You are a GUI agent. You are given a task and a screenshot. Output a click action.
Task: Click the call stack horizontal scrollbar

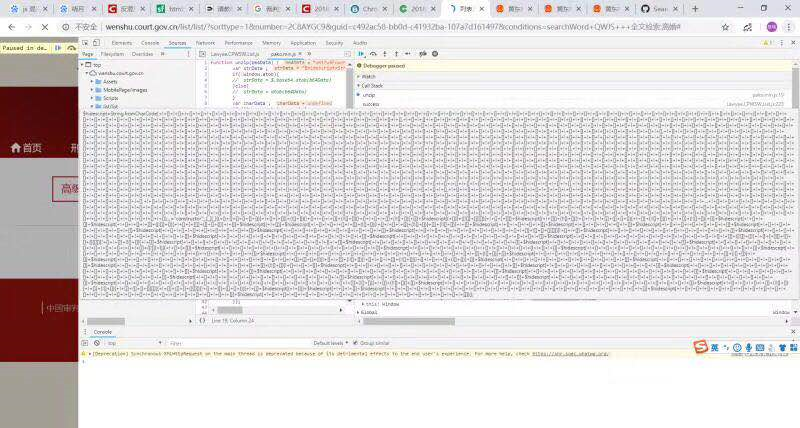pos(409,321)
